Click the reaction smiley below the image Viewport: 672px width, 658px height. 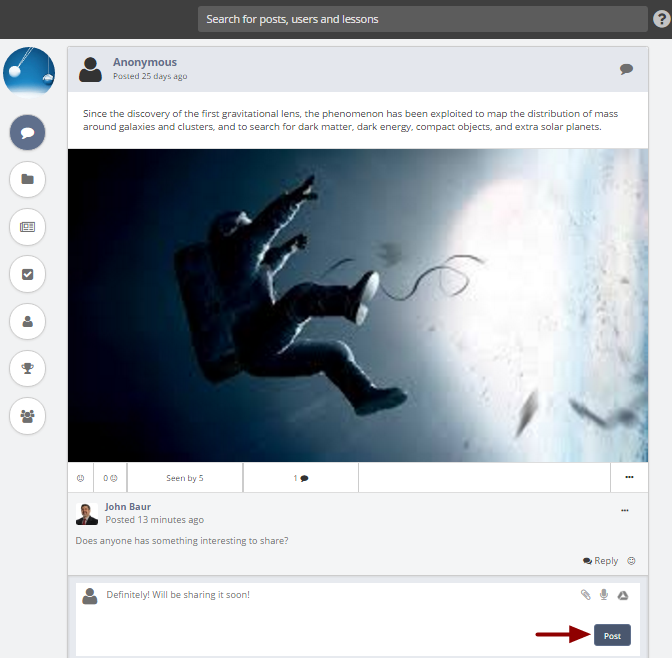81,478
